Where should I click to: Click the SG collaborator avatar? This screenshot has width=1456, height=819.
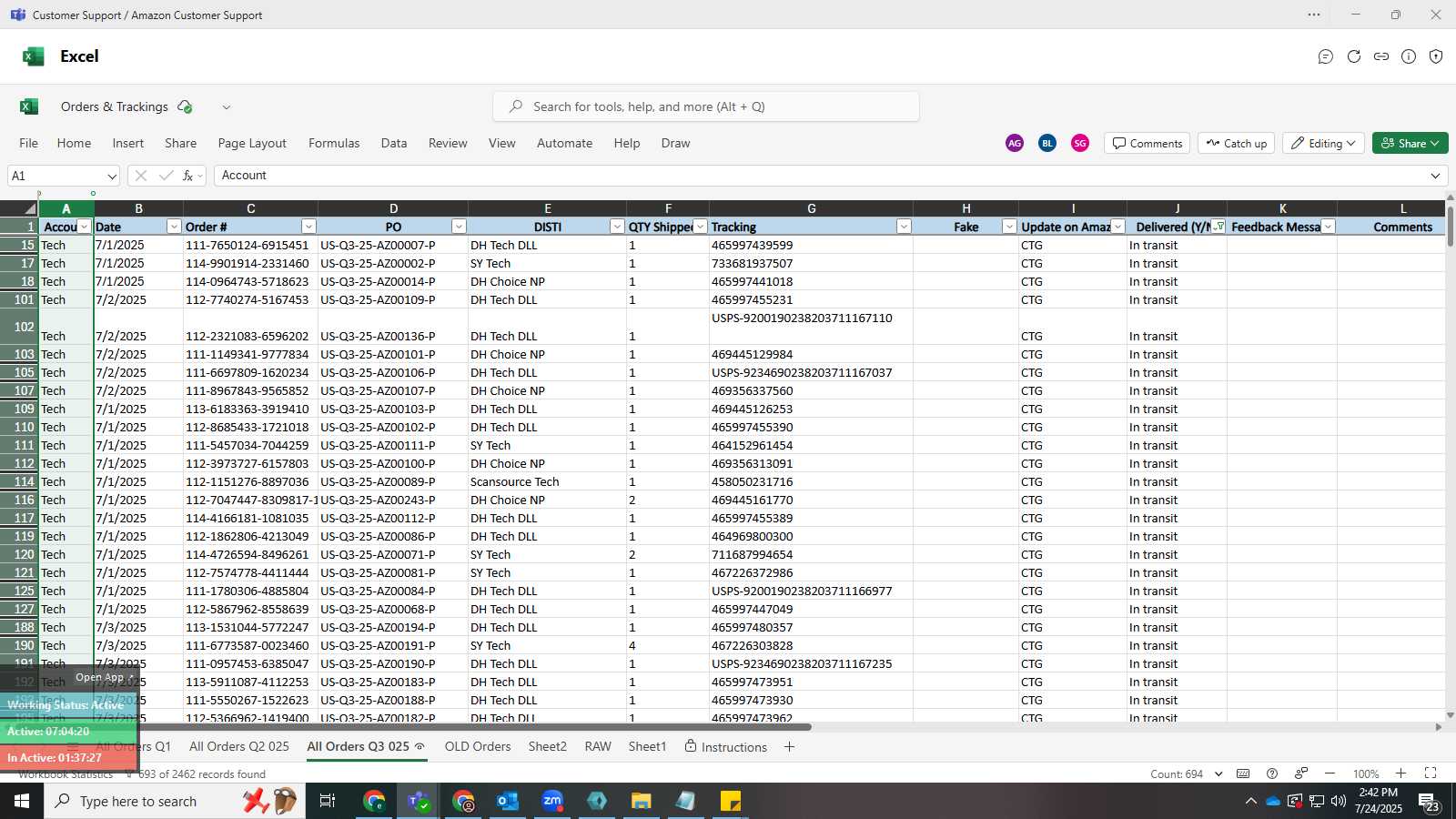pos(1080,143)
